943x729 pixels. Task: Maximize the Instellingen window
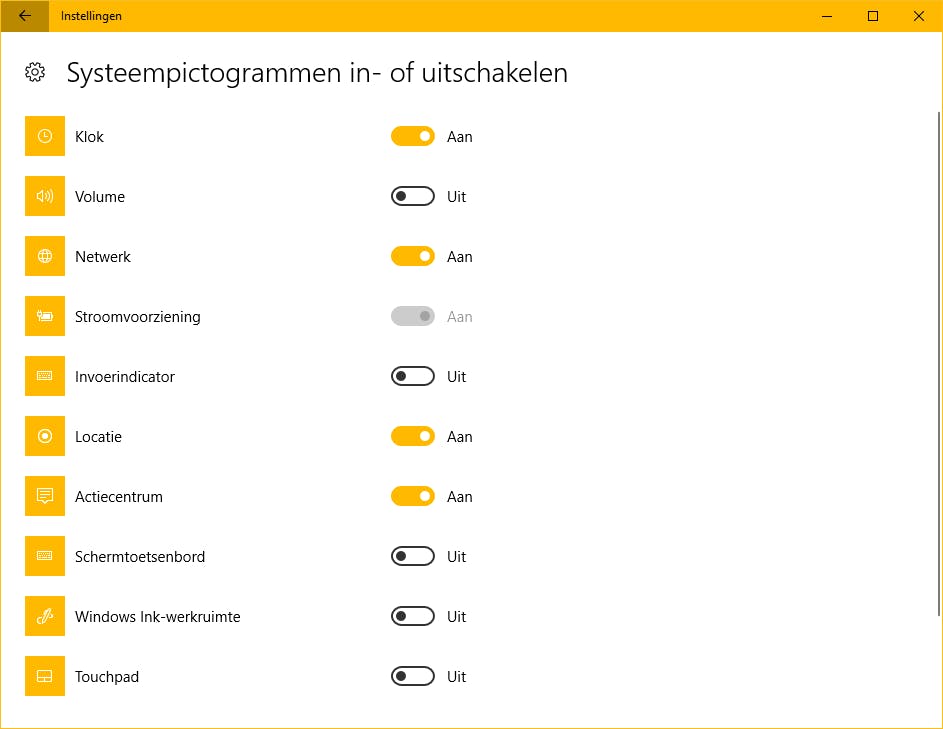(x=873, y=16)
